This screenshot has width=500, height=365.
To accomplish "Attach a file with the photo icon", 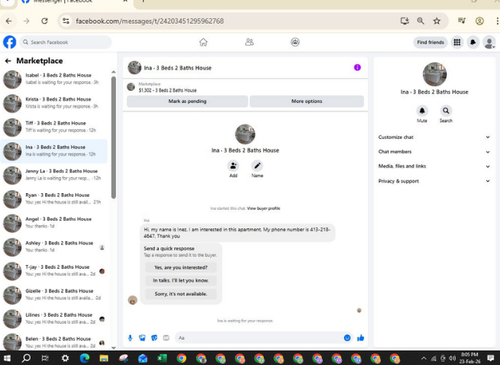I will point(142,338).
